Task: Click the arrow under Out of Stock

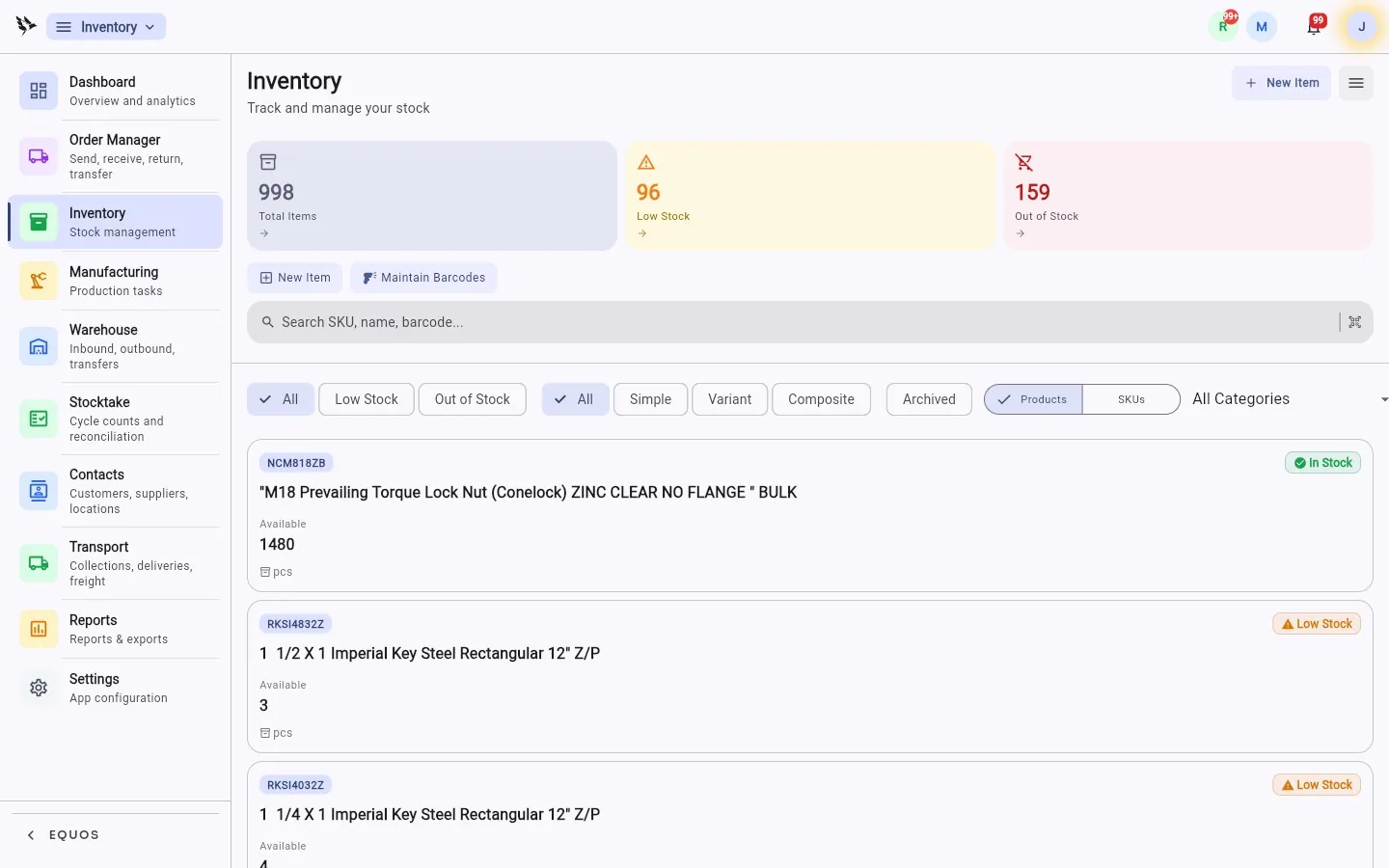Action: tap(1021, 233)
